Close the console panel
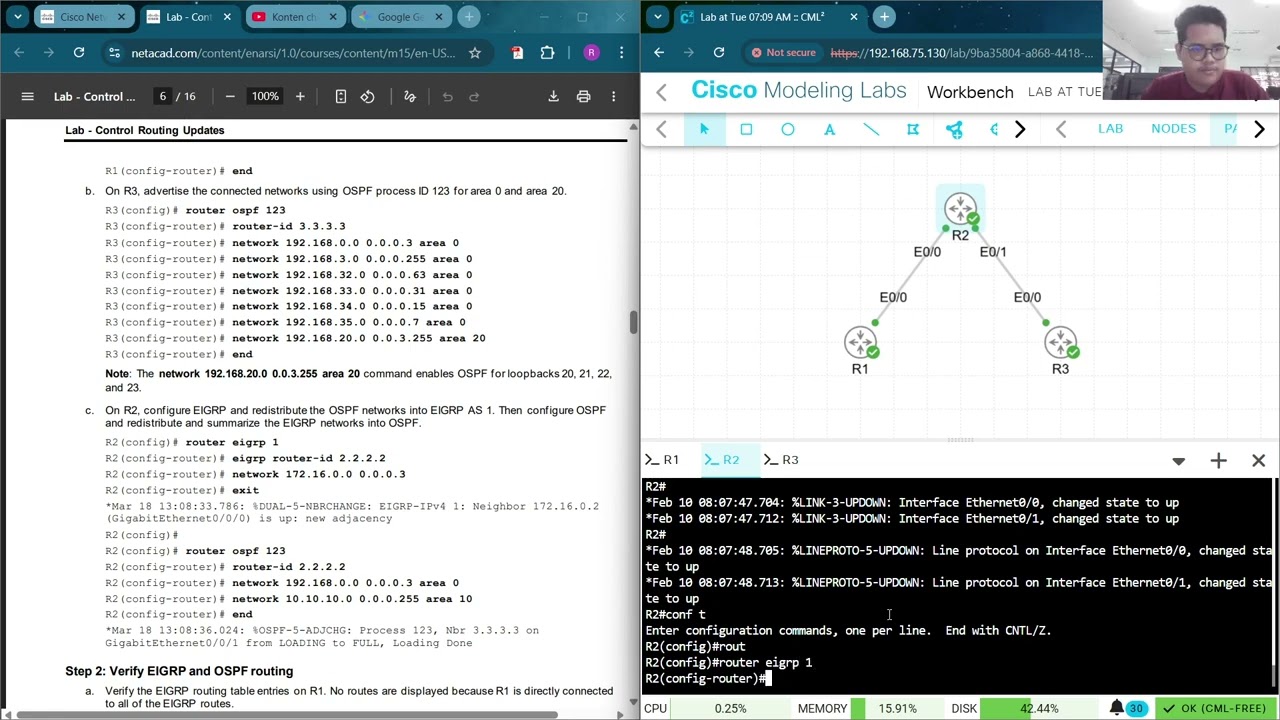The image size is (1280, 720). click(1259, 460)
